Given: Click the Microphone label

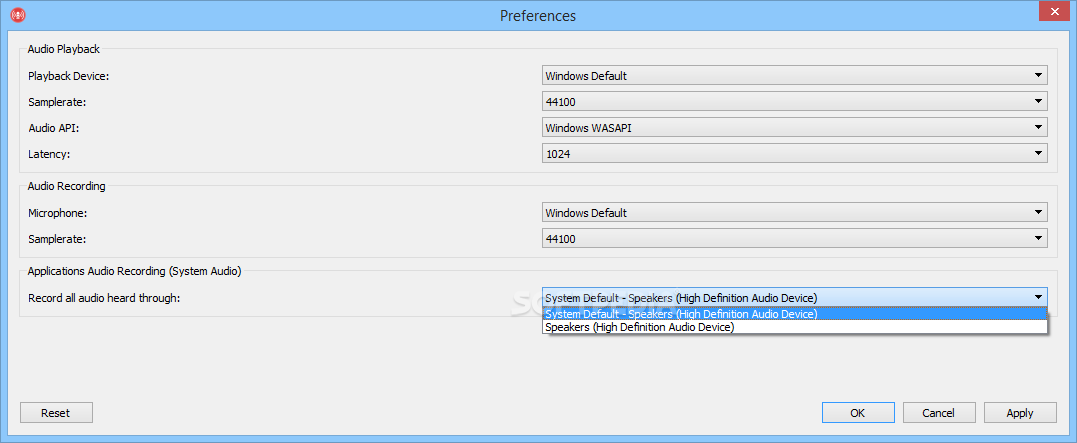Looking at the screenshot, I should (x=58, y=213).
